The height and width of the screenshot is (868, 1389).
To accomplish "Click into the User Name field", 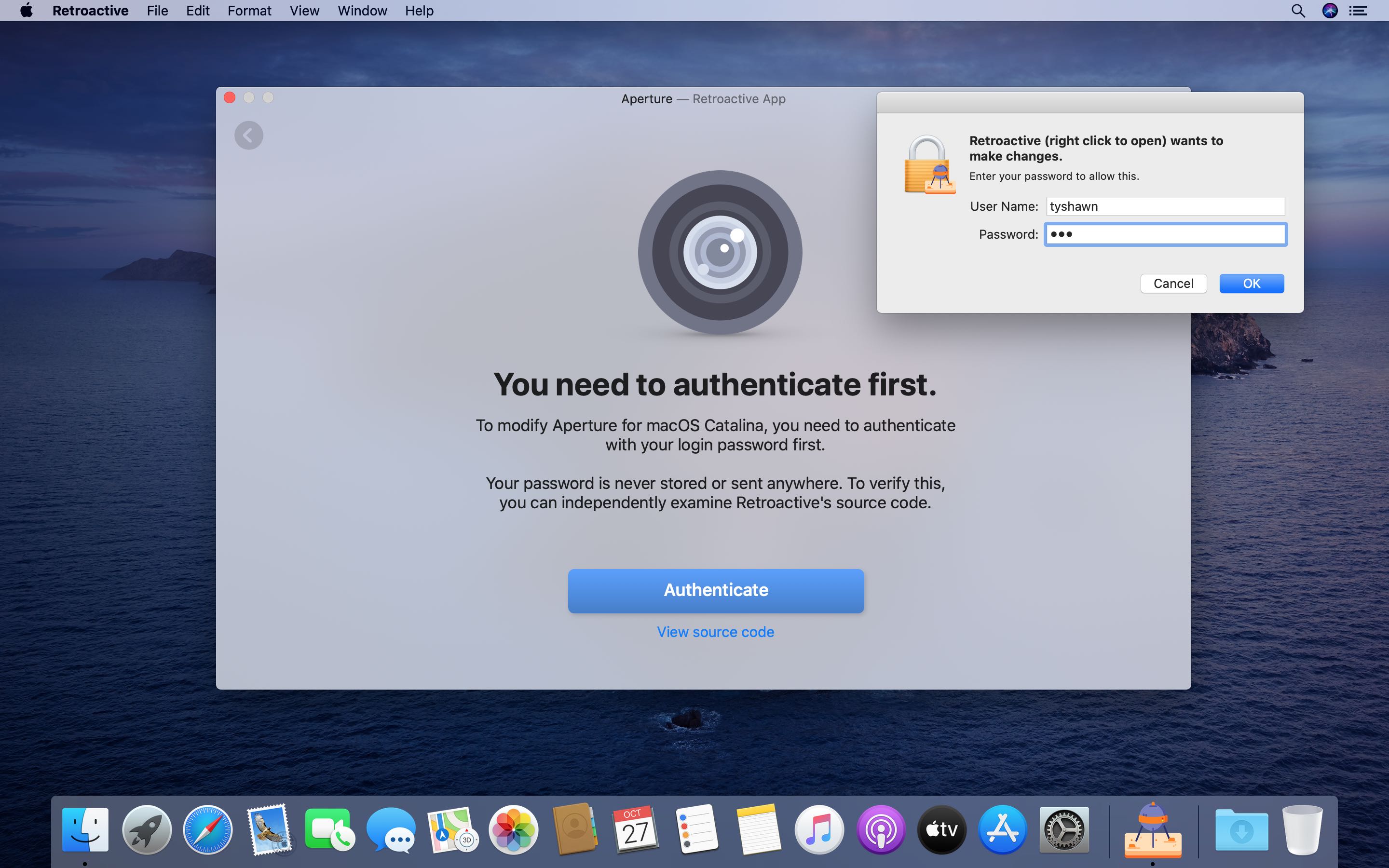I will (x=1165, y=207).
